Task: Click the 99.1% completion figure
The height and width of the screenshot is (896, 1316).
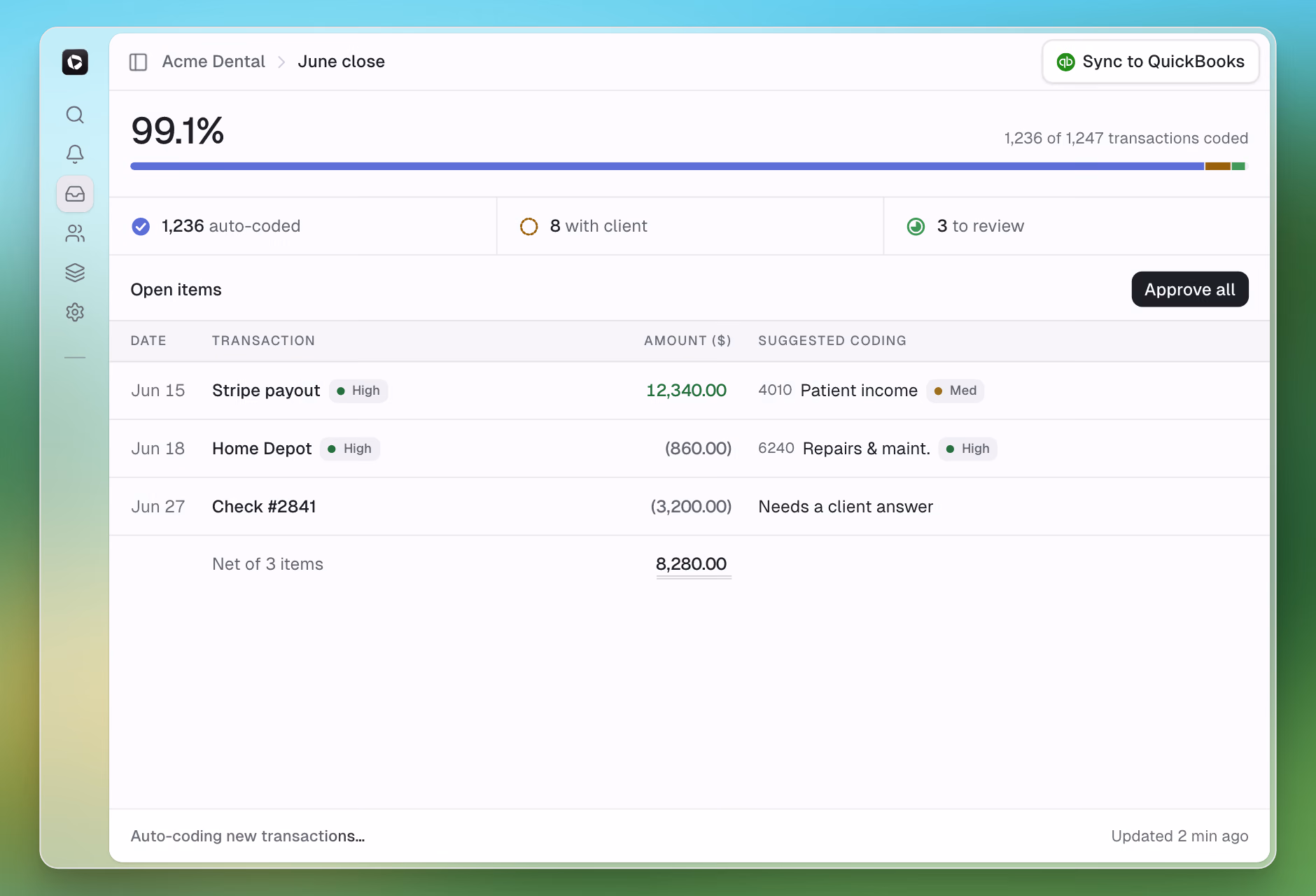Action: pos(177,131)
